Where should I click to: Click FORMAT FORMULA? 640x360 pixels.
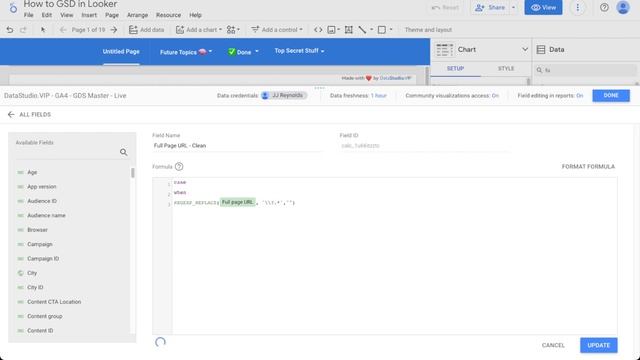(x=588, y=167)
